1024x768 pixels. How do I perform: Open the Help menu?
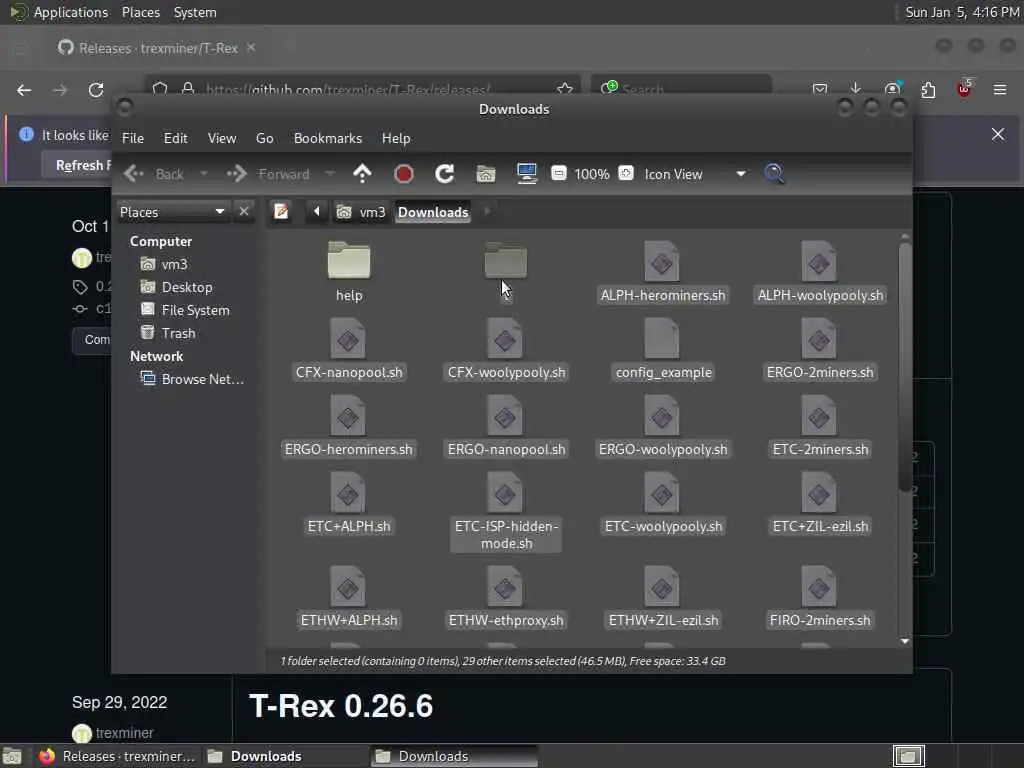click(x=396, y=138)
